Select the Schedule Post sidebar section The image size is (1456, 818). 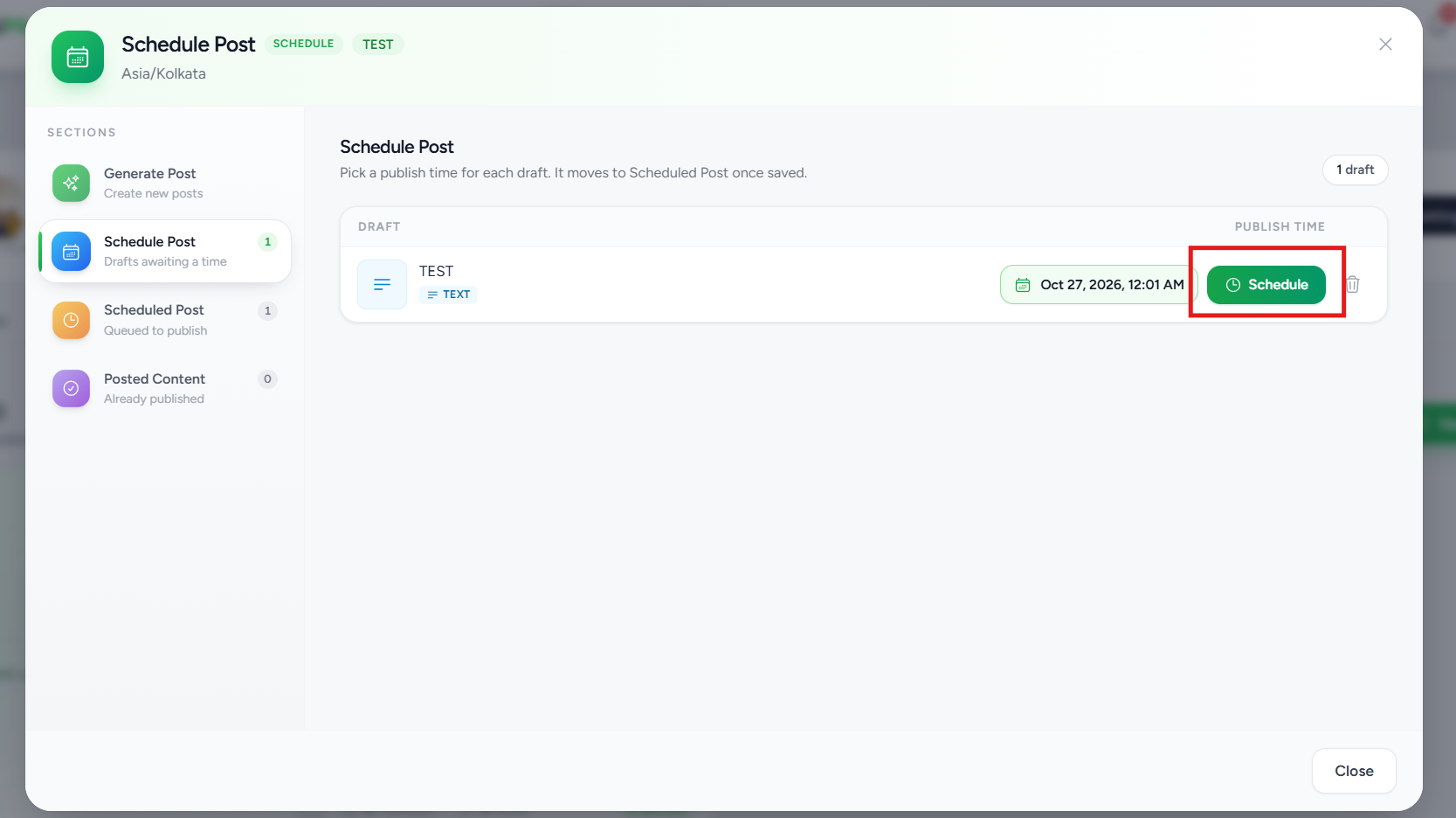point(165,252)
